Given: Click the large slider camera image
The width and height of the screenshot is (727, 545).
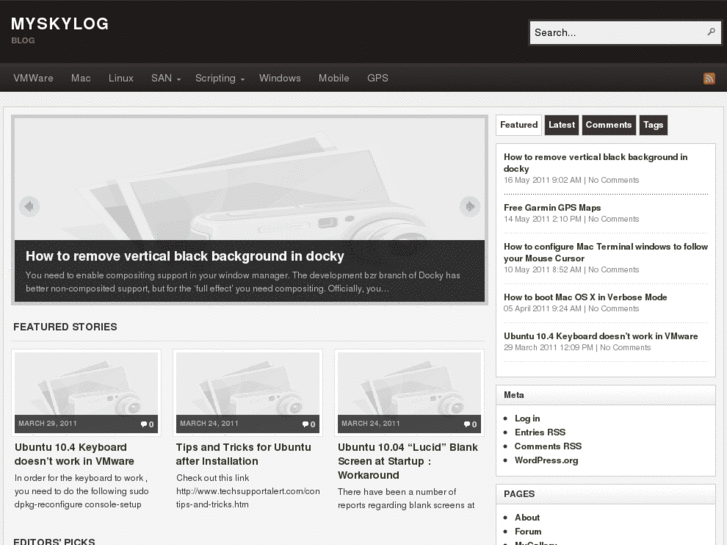Looking at the screenshot, I should click(249, 179).
